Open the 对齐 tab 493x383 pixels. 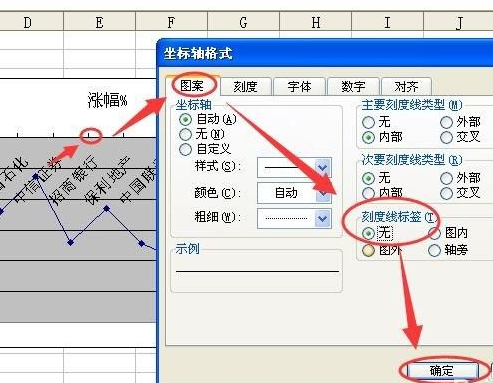pyautogui.click(x=406, y=87)
